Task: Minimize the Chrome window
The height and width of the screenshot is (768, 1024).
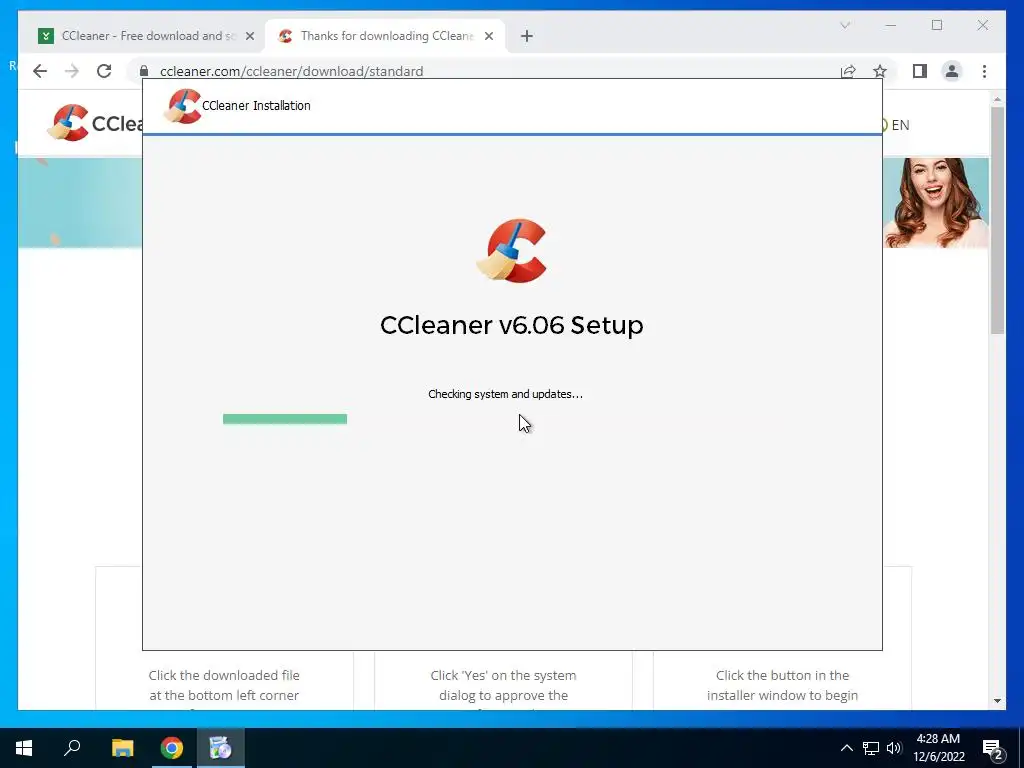Action: (x=891, y=25)
